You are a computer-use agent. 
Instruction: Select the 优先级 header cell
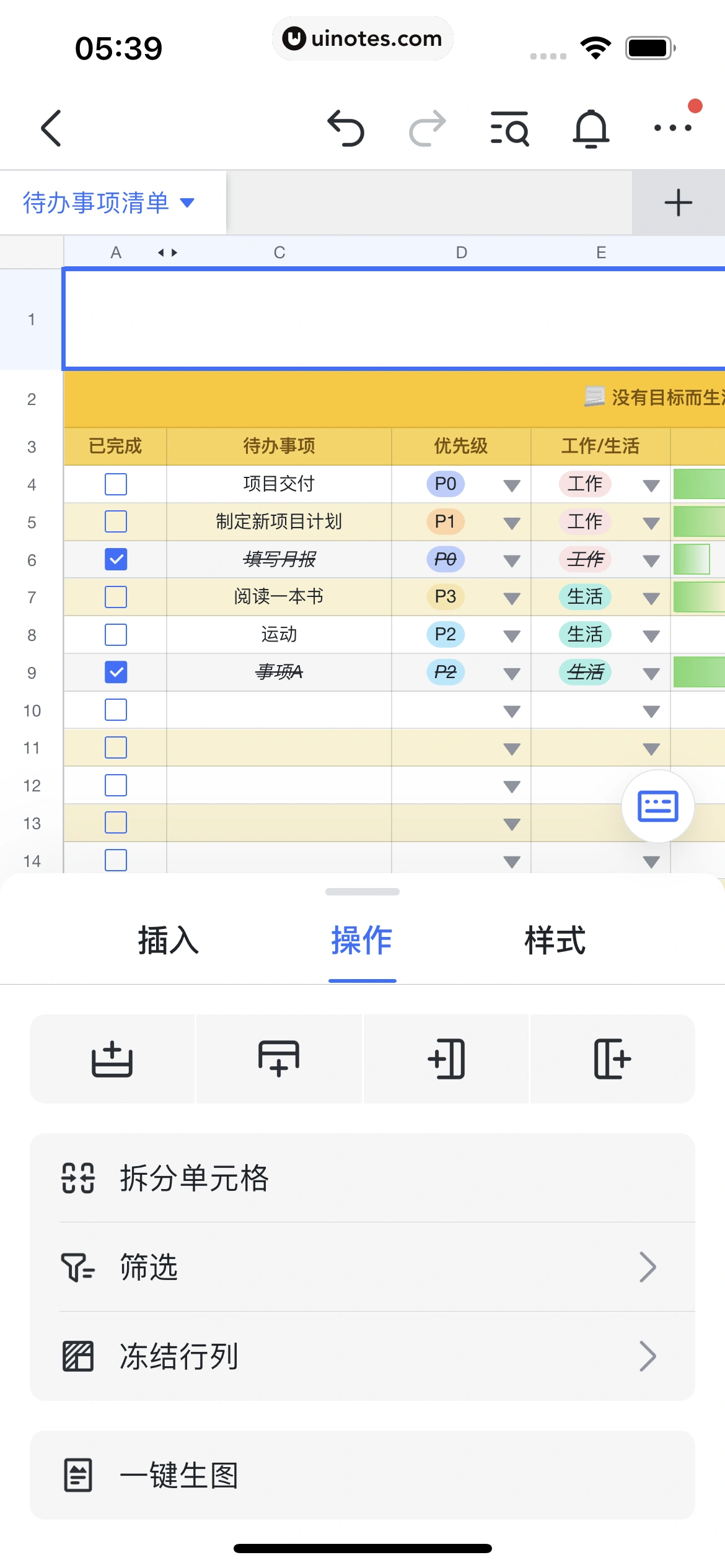[x=461, y=446]
